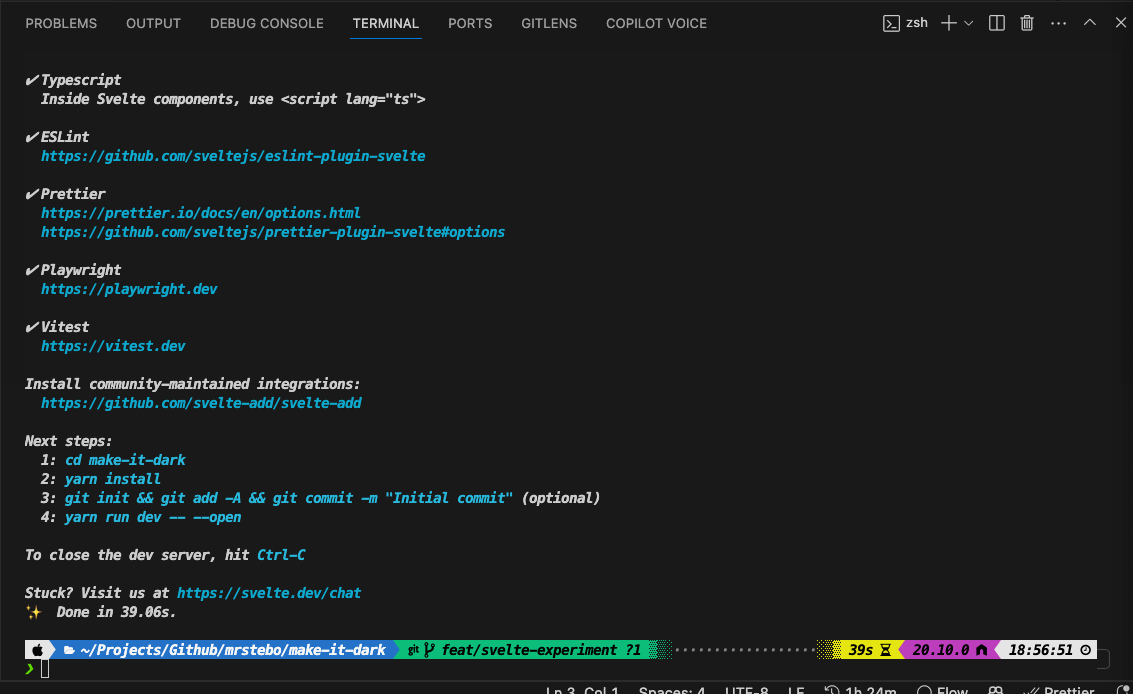1133x694 pixels.
Task: Click the '1h 24m' time tracker status item
Action: [x=861, y=689]
